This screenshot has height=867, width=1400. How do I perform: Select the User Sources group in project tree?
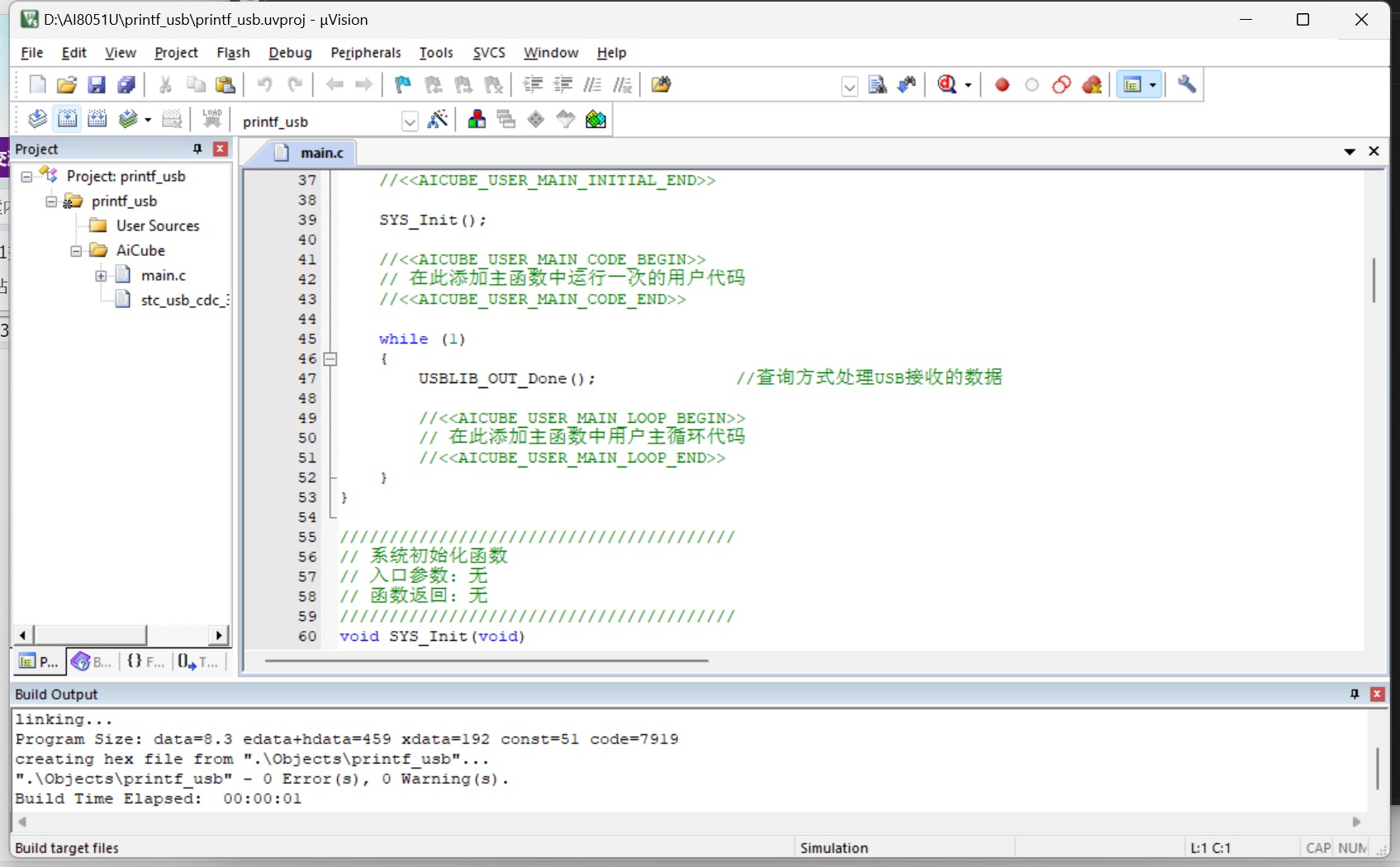coord(157,226)
